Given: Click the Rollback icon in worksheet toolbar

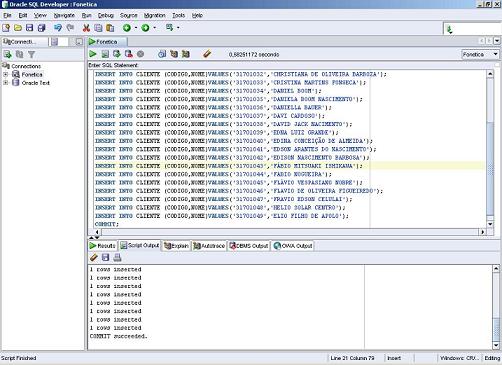Looking at the screenshot, I should [x=129, y=54].
